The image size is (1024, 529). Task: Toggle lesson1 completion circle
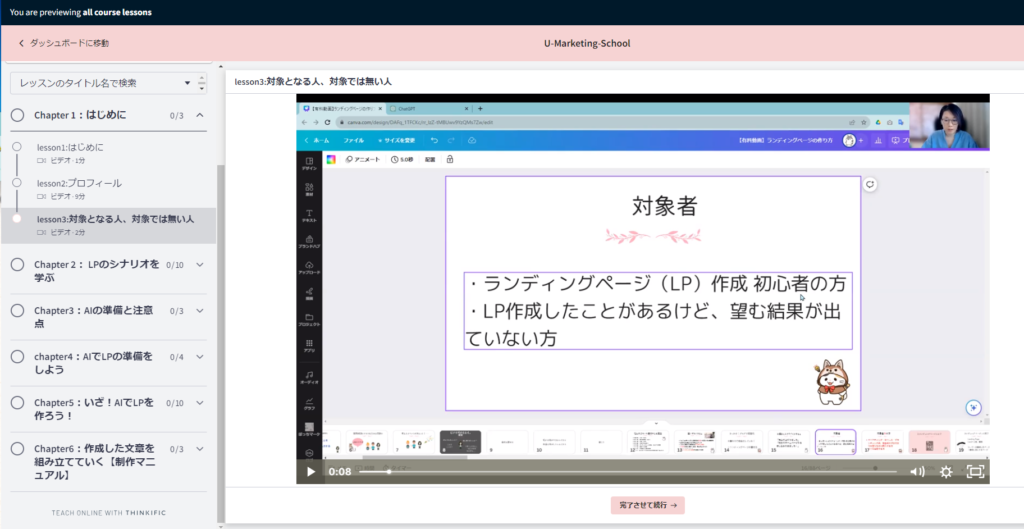click(x=17, y=147)
